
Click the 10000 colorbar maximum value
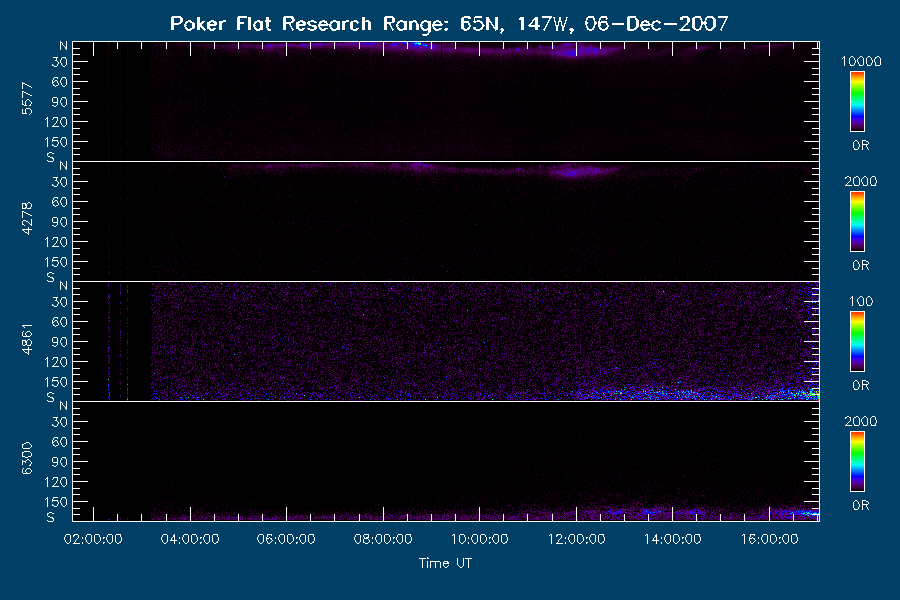point(861,61)
